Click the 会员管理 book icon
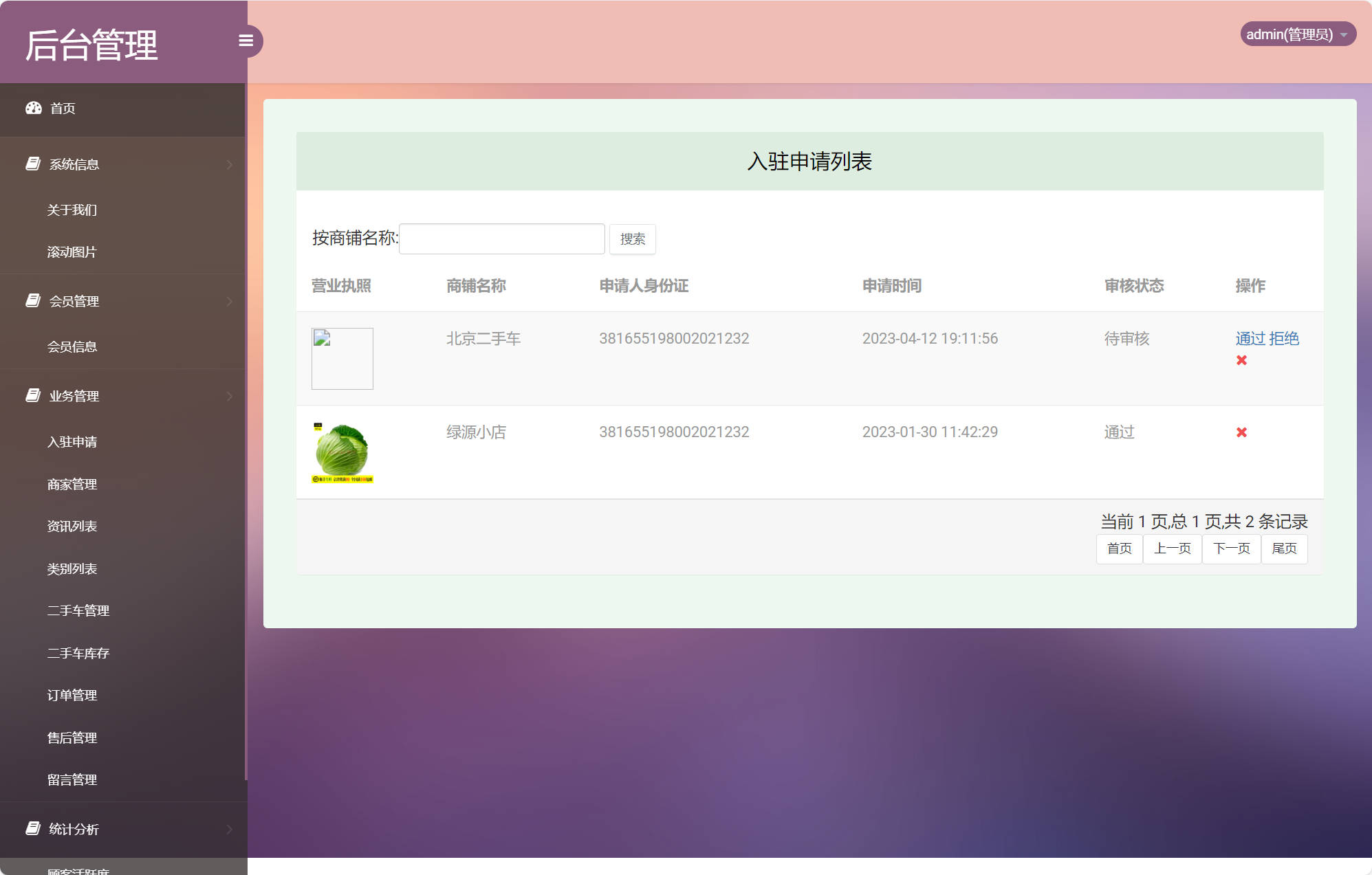Viewport: 1372px width, 875px height. pyautogui.click(x=32, y=300)
